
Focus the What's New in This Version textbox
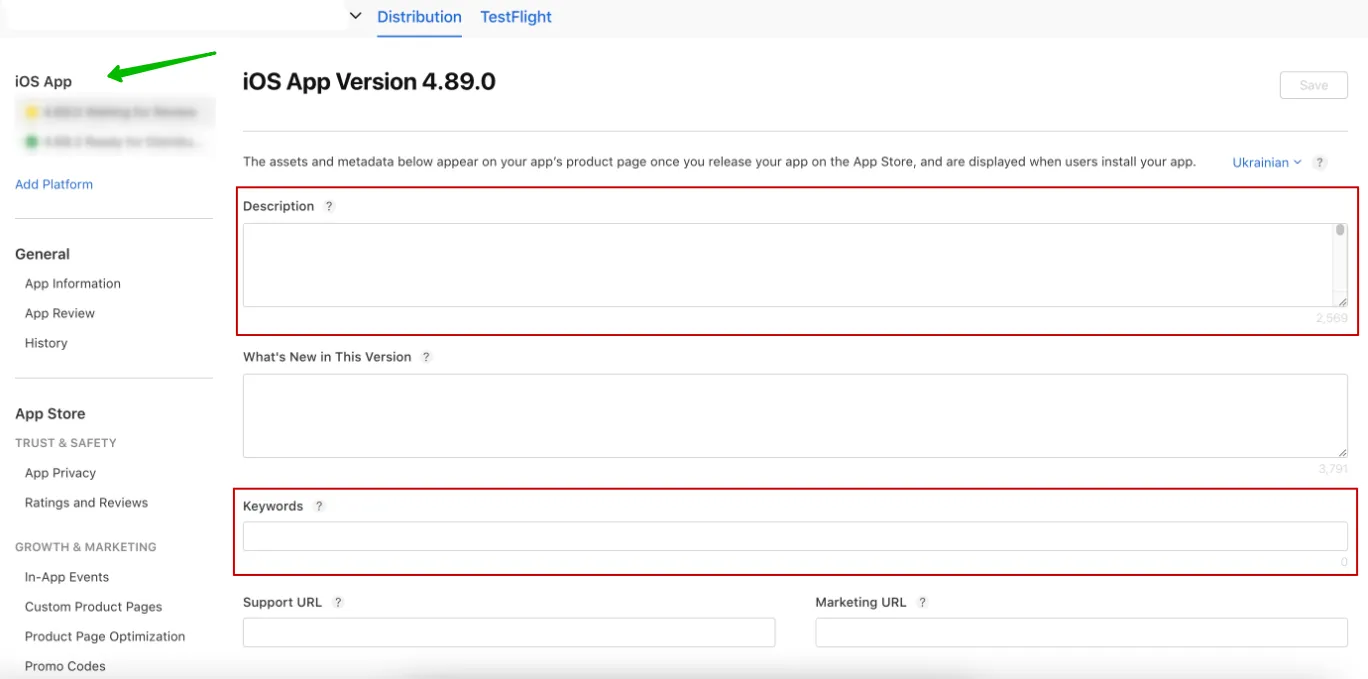[794, 416]
